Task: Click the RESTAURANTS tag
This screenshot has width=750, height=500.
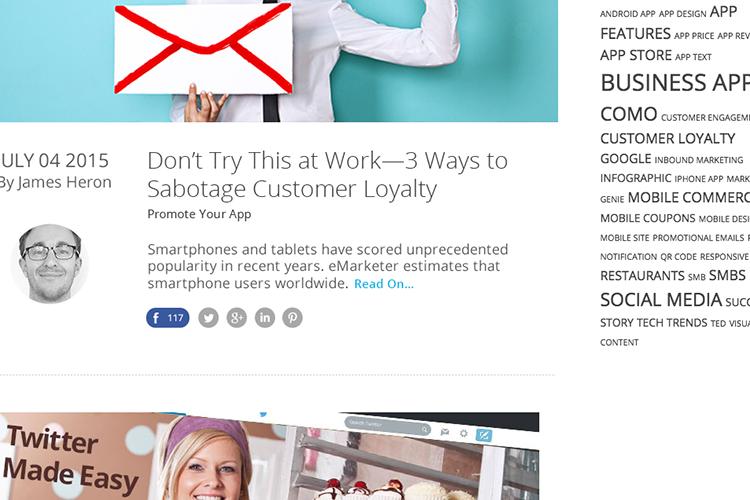Action: (642, 276)
